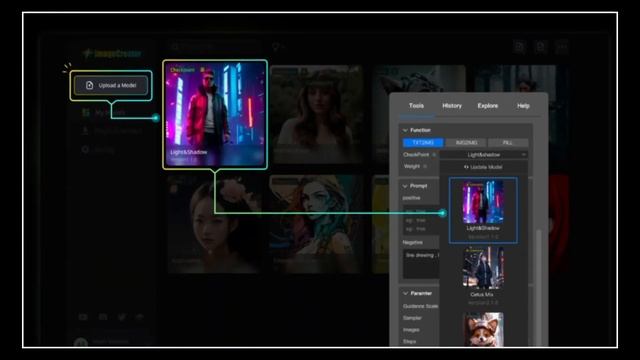
Task: Open the History tab
Action: 452,105
